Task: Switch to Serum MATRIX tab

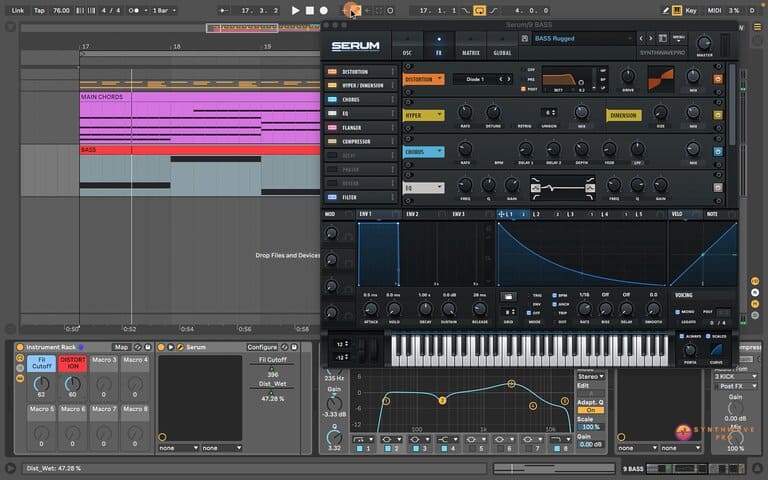Action: coord(470,45)
